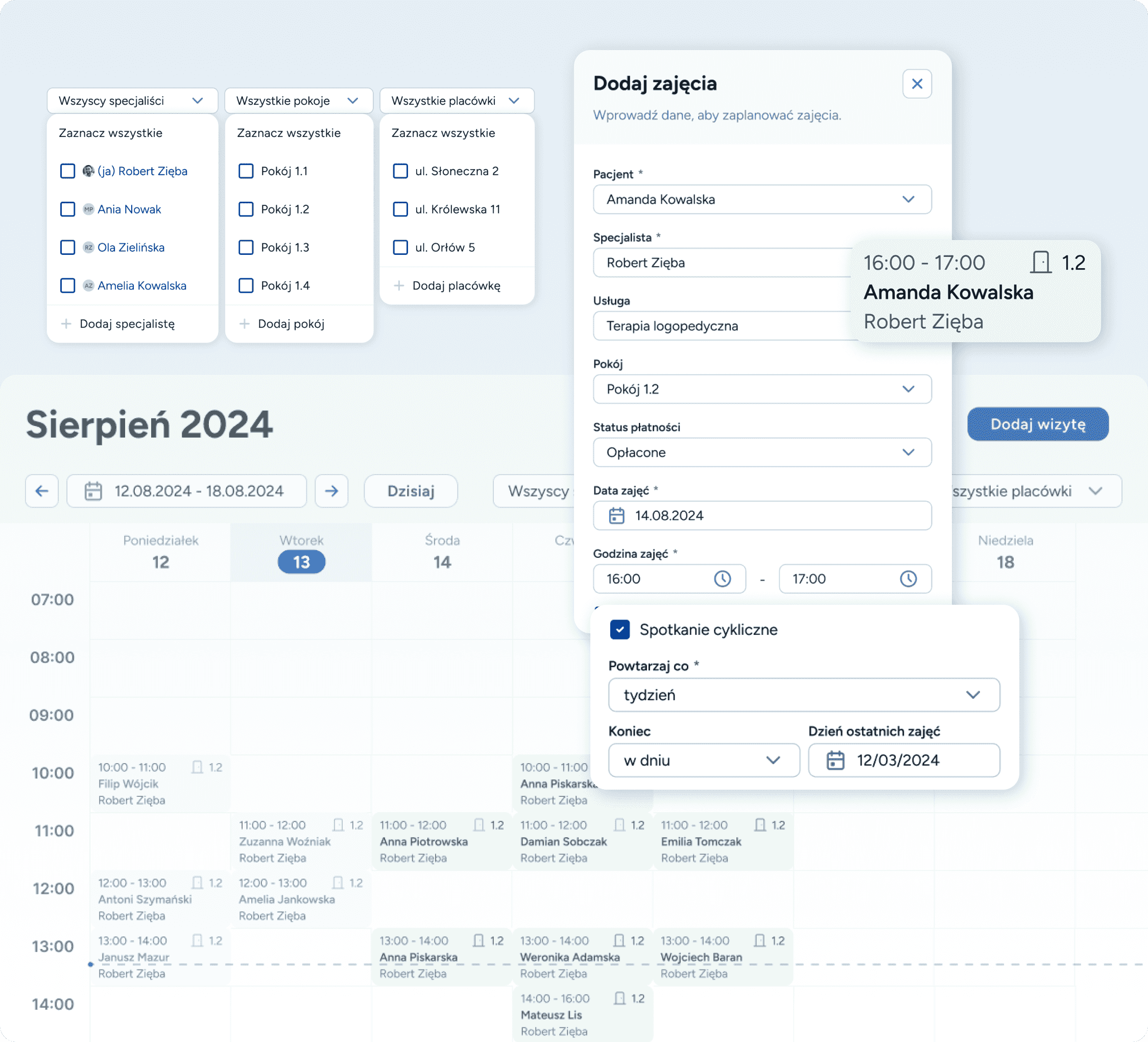This screenshot has width=1148, height=1042.
Task: Choose Dodaj pokój in the rooms menu
Action: tap(291, 324)
